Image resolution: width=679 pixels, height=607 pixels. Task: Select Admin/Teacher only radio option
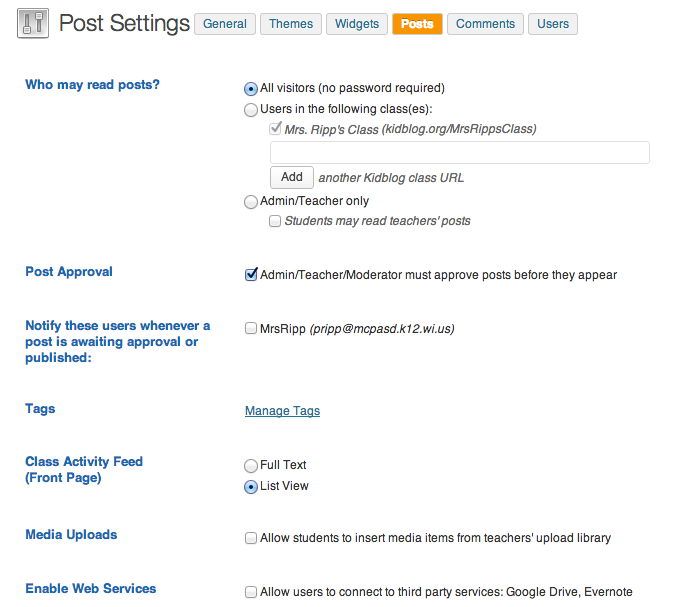click(x=251, y=201)
